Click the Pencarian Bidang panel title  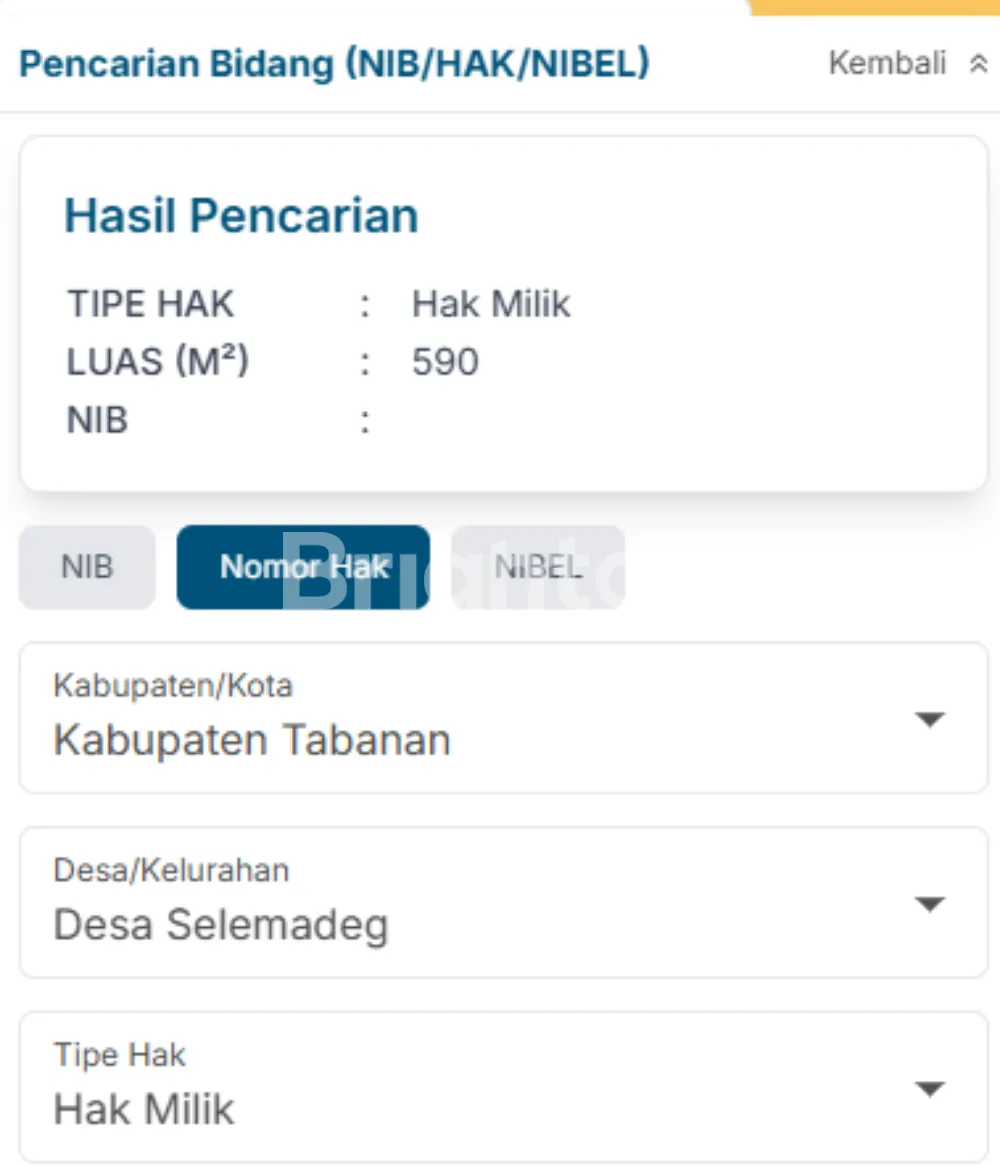[334, 64]
